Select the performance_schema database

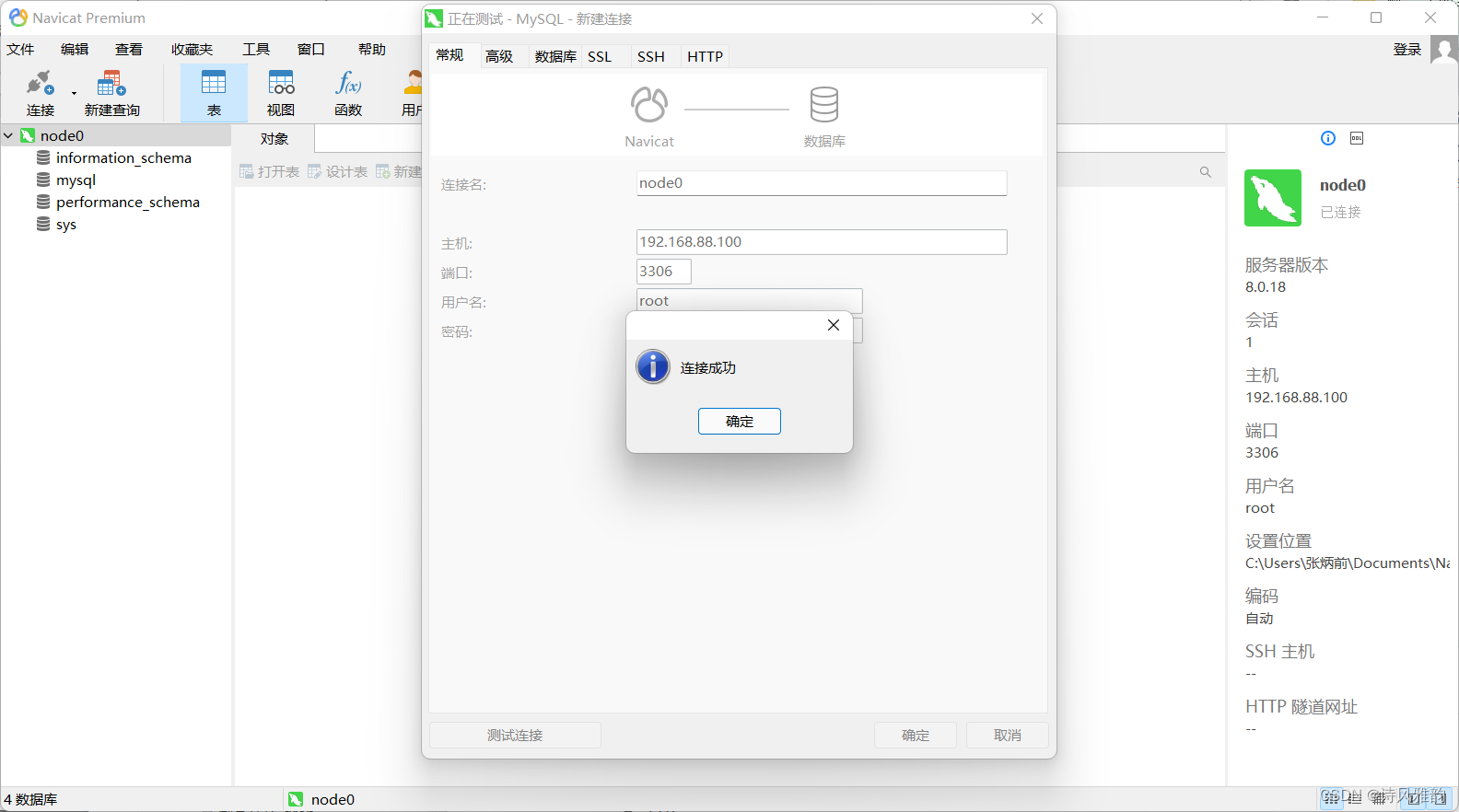click(x=127, y=202)
